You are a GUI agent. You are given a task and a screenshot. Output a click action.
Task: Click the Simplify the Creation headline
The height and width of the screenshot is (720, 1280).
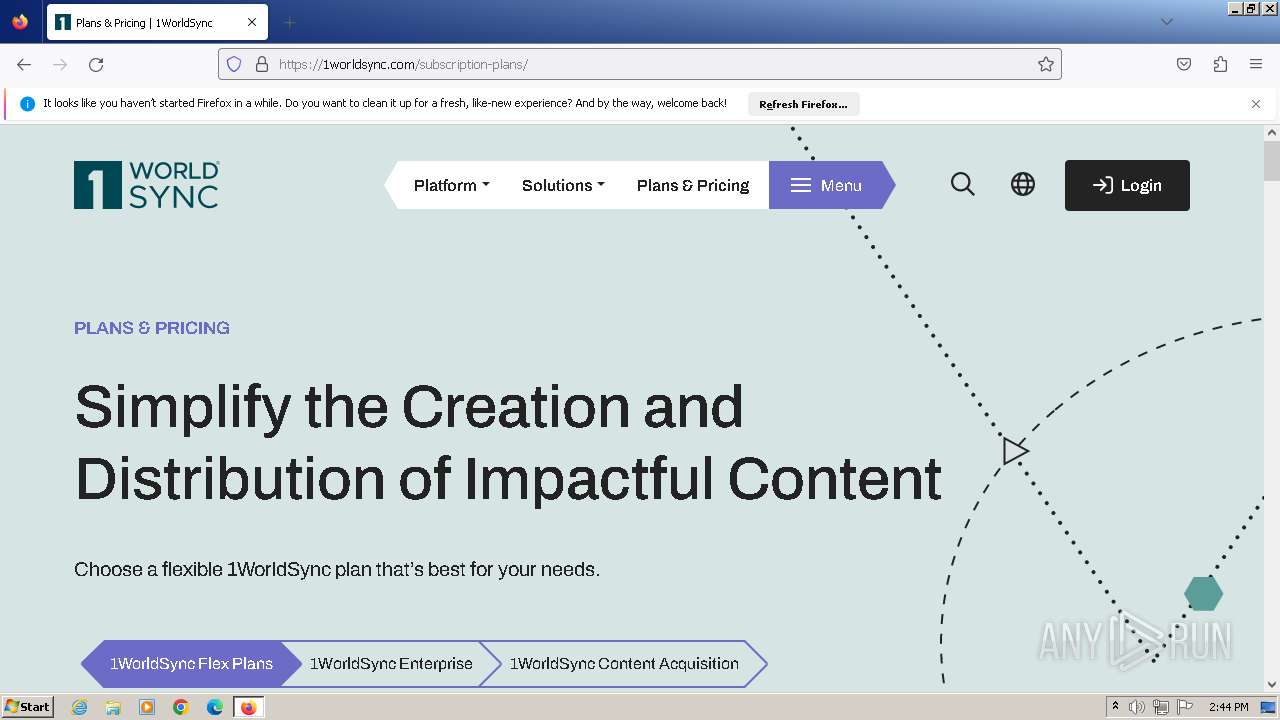click(x=508, y=442)
